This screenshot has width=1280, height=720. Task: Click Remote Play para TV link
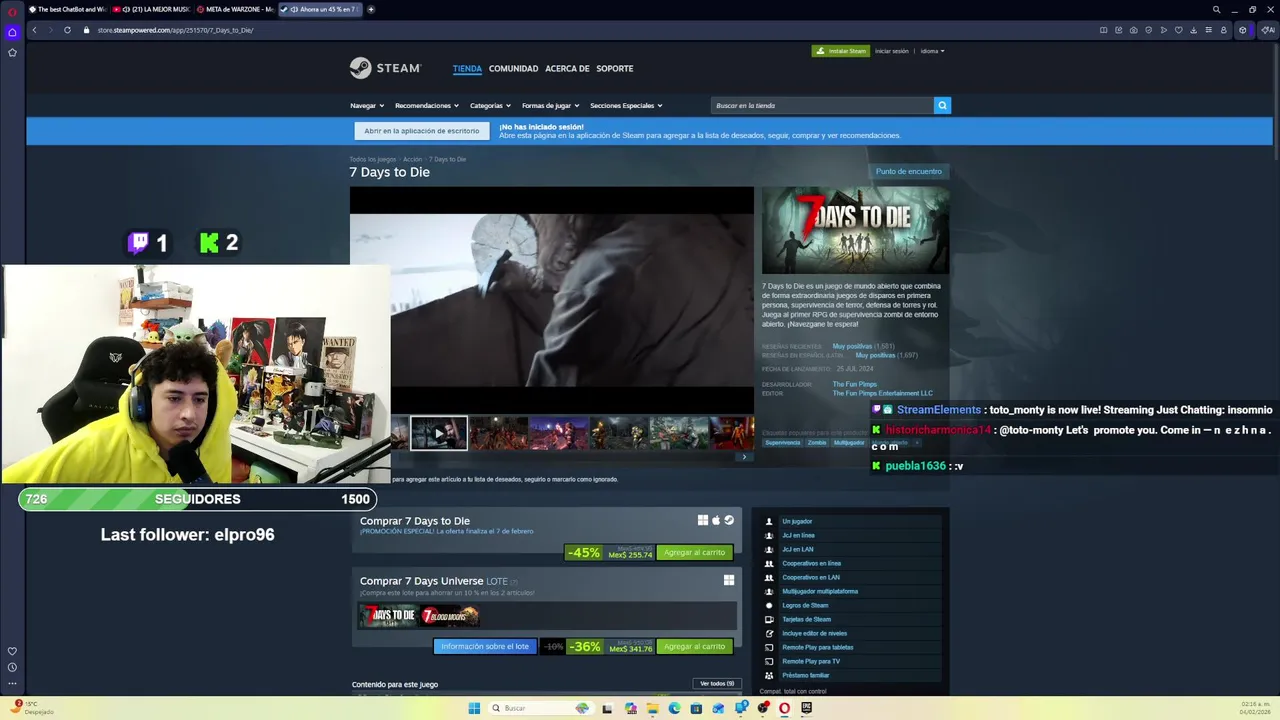811,661
